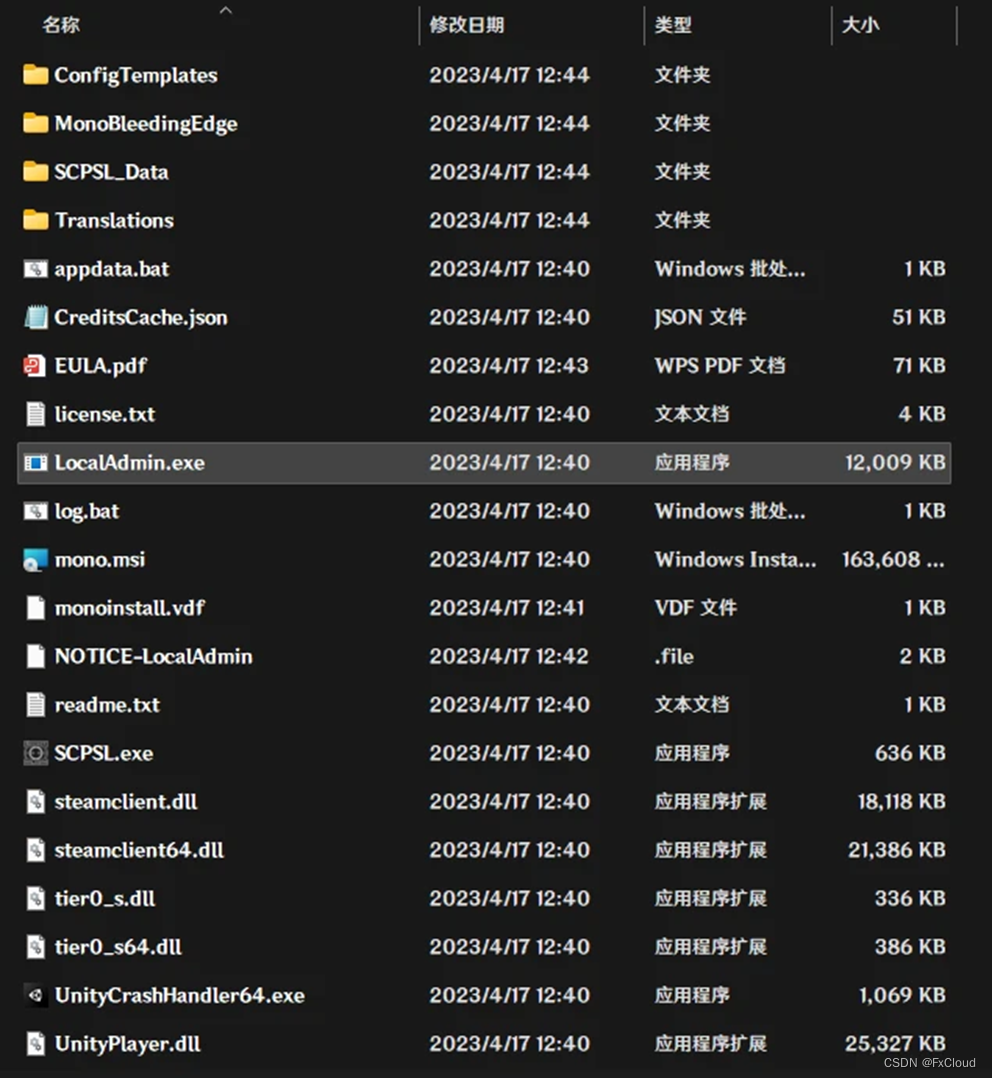This screenshot has height=1078, width=992.
Task: Select the EULA.pdf file name
Action: 100,366
